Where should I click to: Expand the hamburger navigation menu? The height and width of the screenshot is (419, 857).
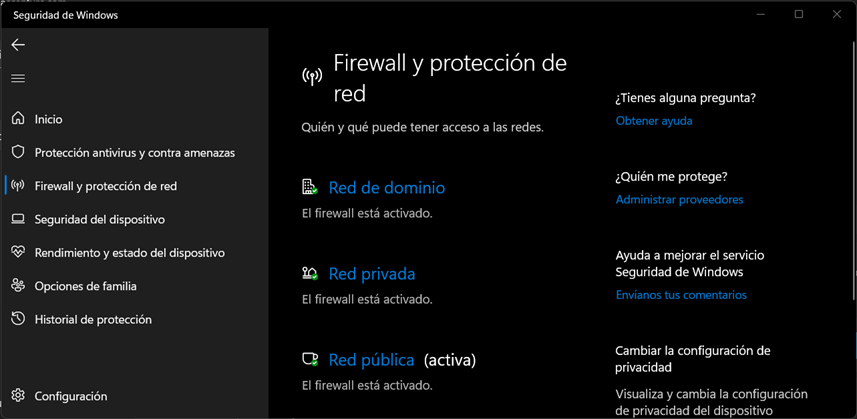pos(18,78)
